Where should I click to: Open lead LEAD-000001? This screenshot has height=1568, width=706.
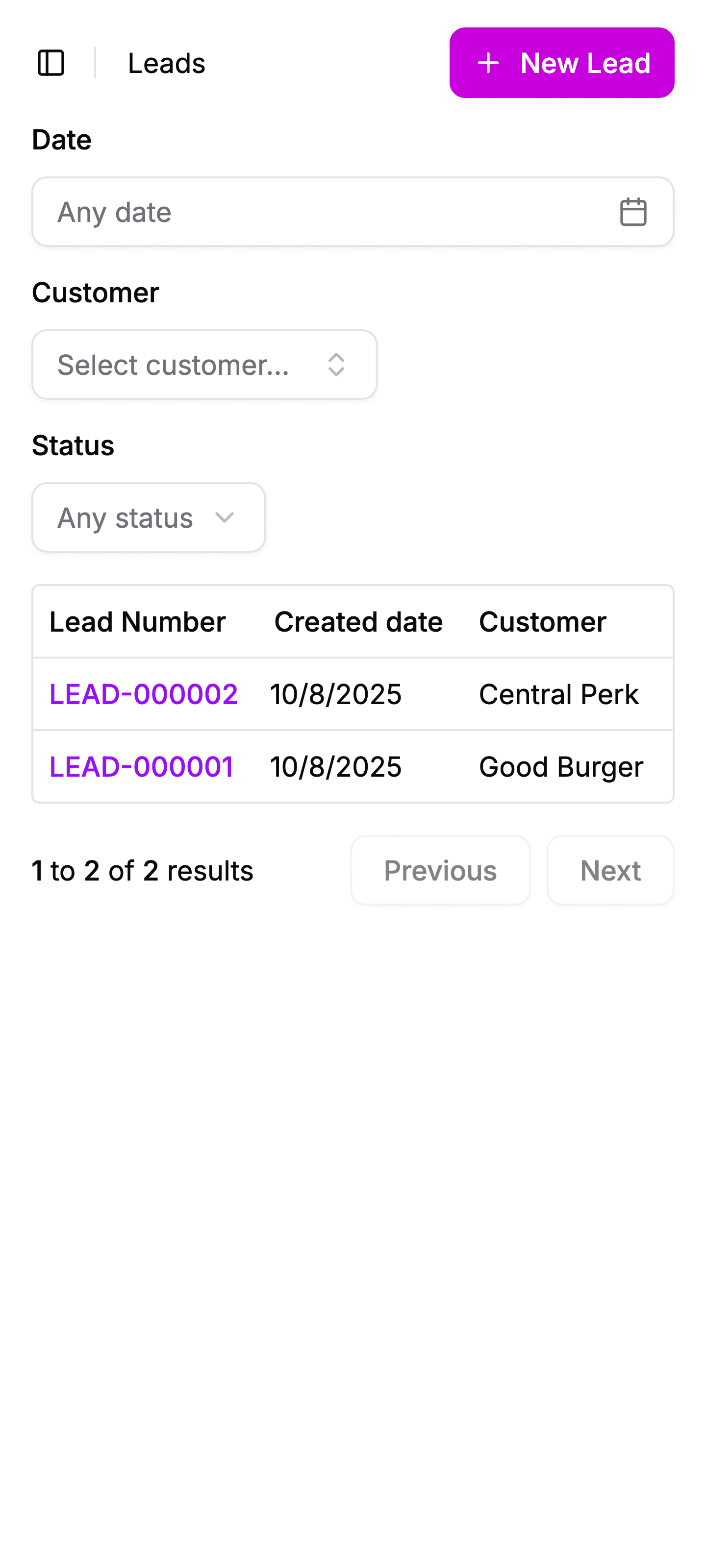coord(141,766)
